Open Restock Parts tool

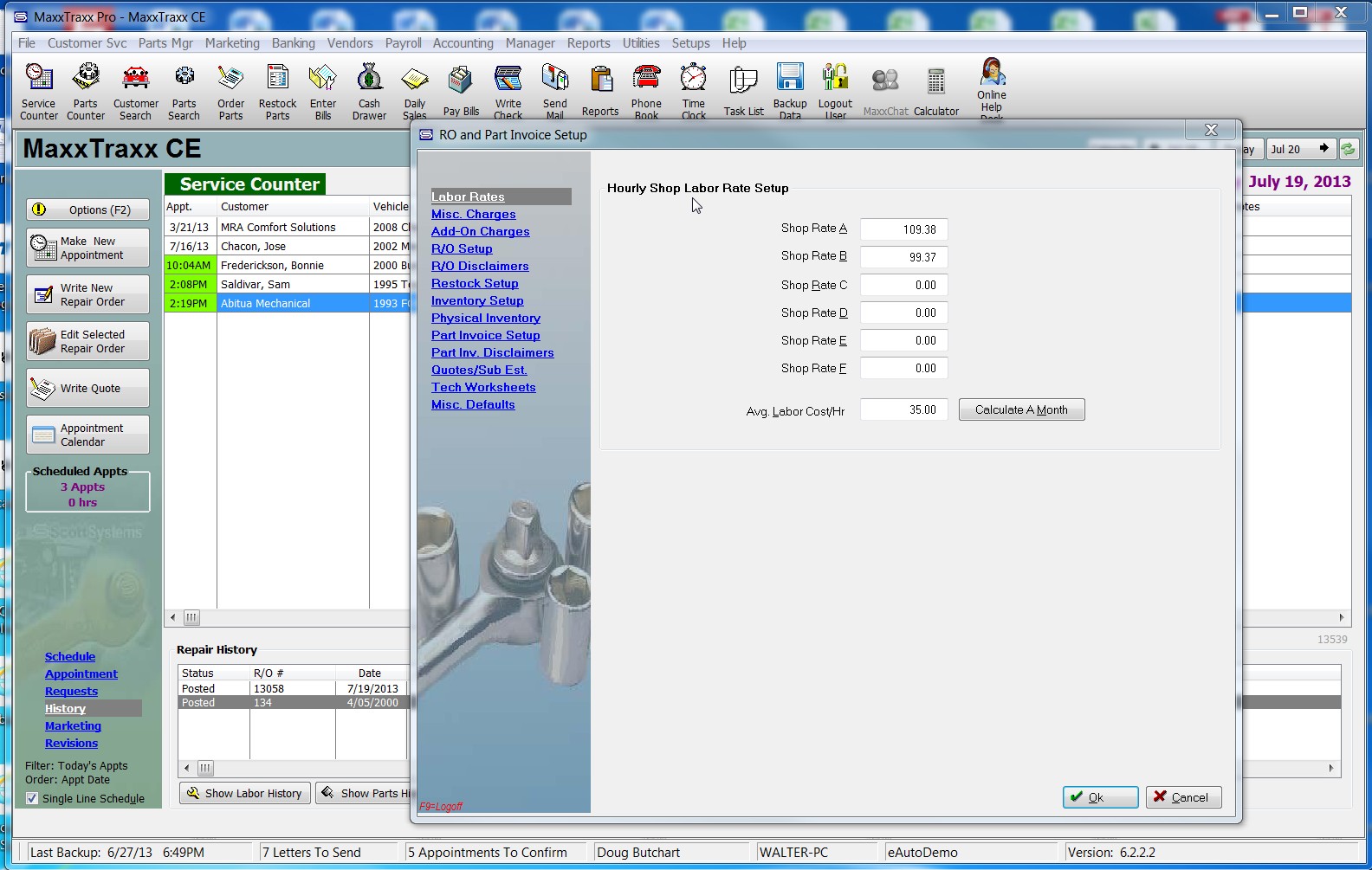click(277, 91)
